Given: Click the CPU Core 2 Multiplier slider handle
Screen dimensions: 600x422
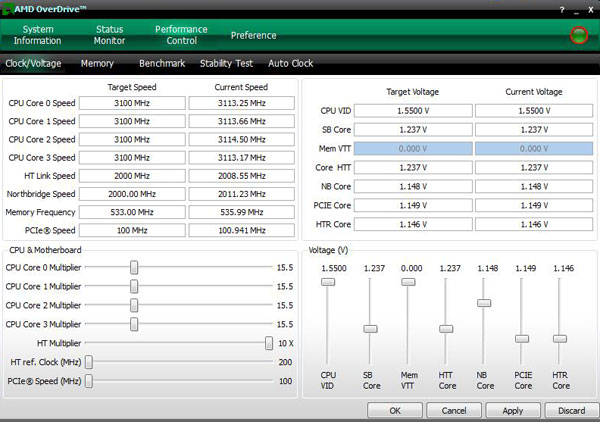Looking at the screenshot, I should coord(134,305).
